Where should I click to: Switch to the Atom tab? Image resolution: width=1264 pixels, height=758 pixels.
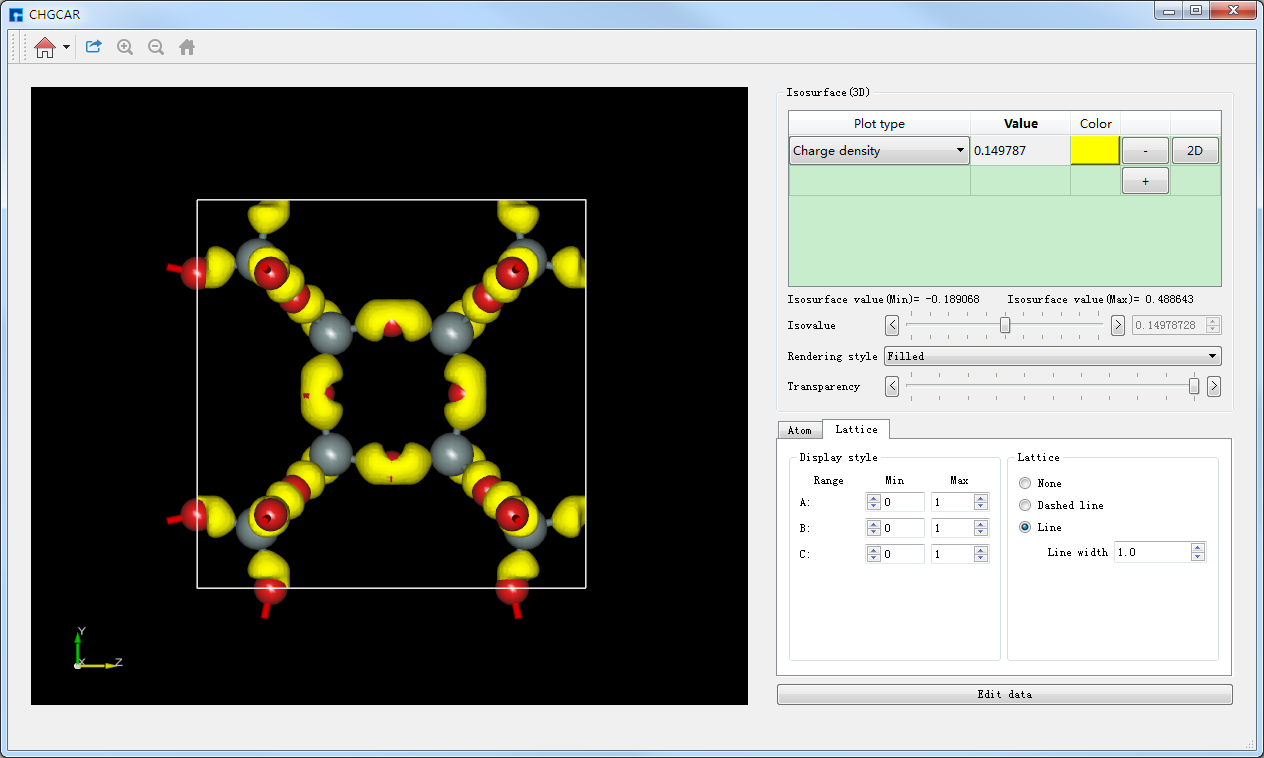pos(800,429)
